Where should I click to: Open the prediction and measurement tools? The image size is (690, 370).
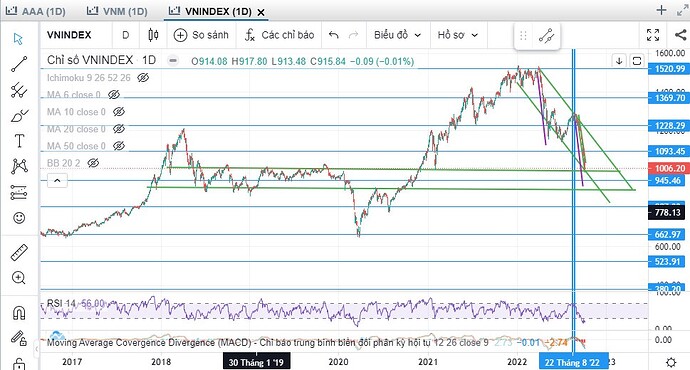(19, 193)
